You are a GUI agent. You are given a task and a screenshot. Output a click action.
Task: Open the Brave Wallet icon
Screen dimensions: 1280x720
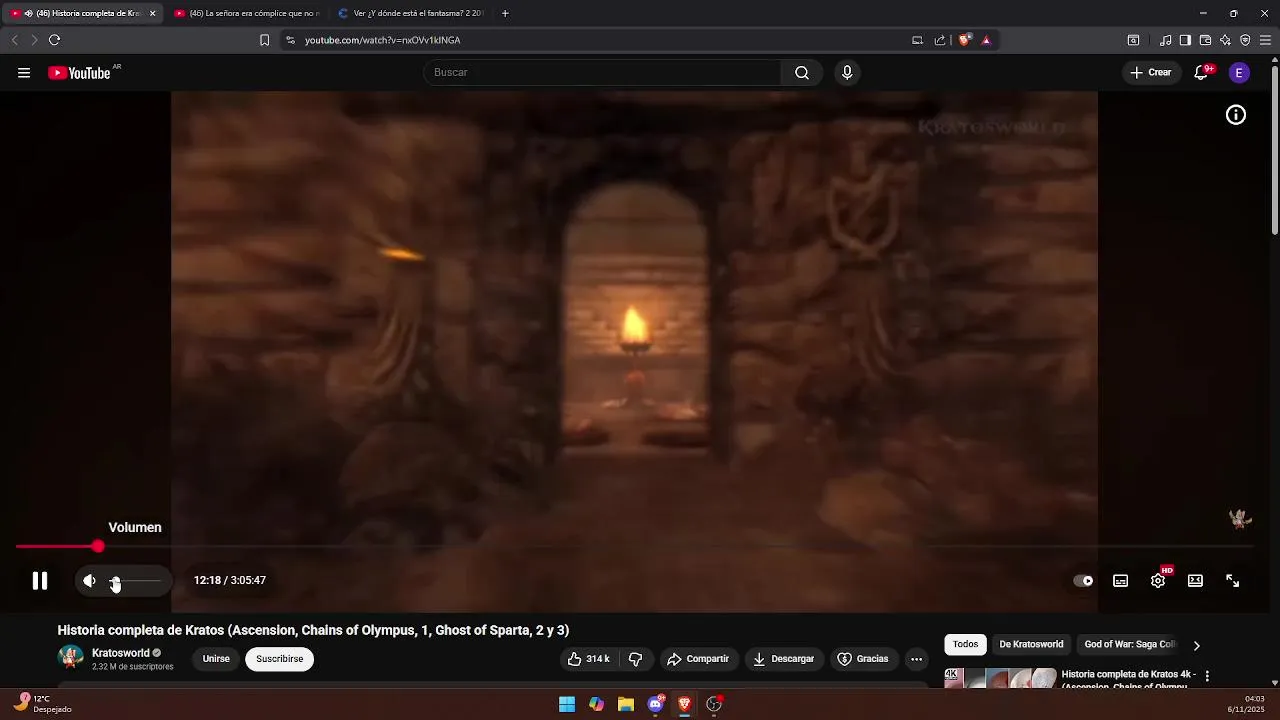point(1205,40)
